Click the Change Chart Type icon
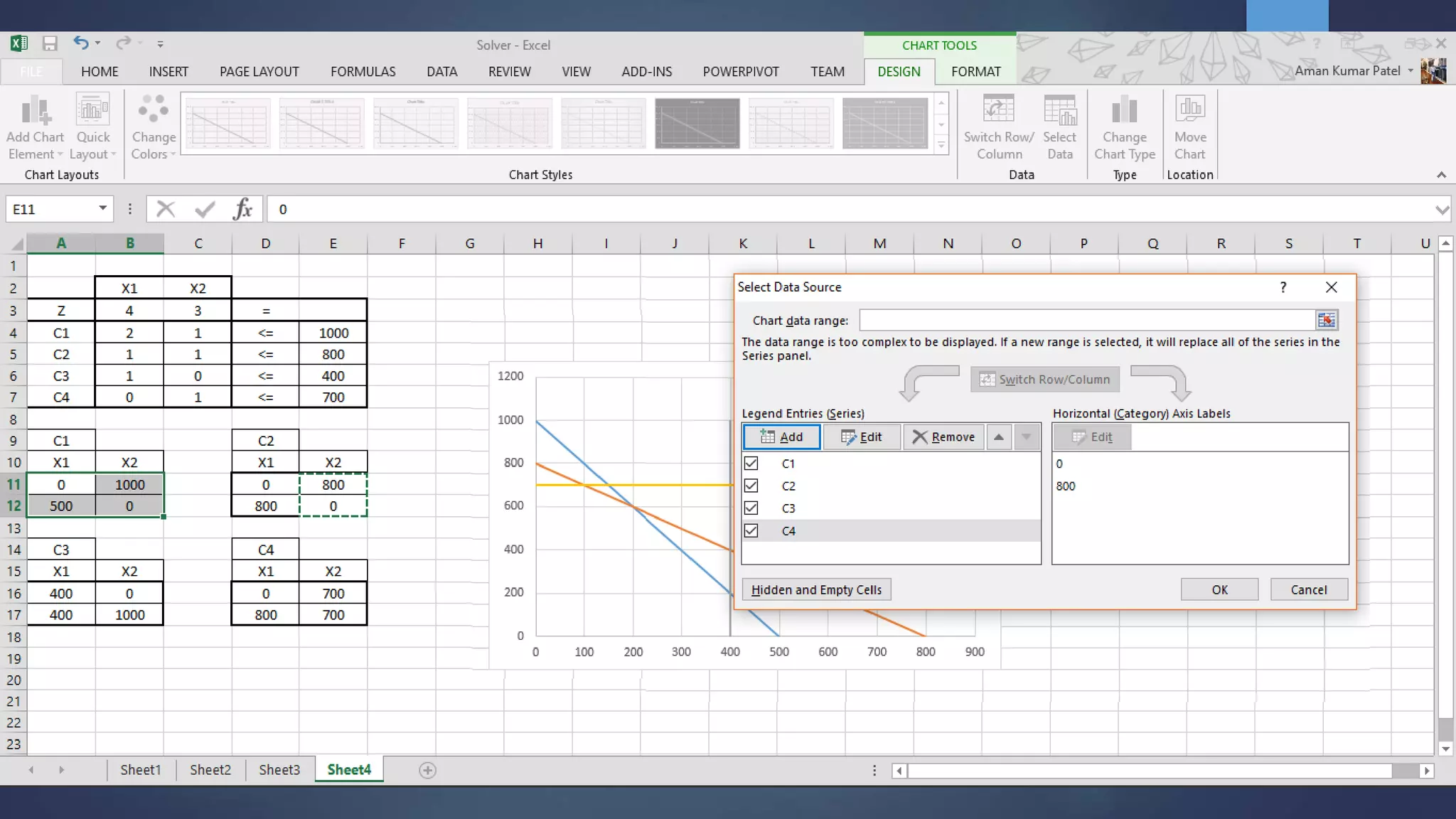The height and width of the screenshot is (819, 1456). [x=1124, y=110]
